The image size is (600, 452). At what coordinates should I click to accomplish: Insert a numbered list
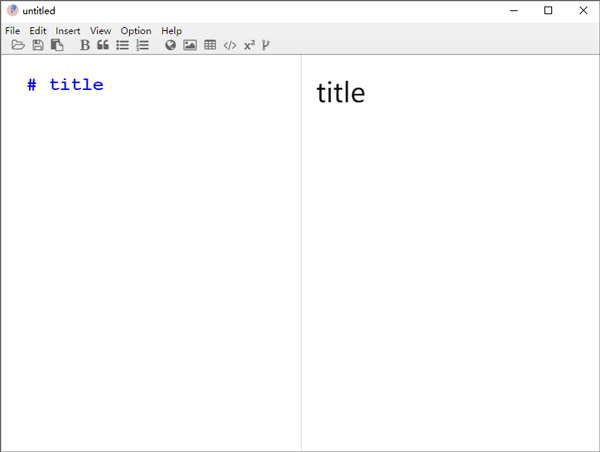pyautogui.click(x=142, y=45)
